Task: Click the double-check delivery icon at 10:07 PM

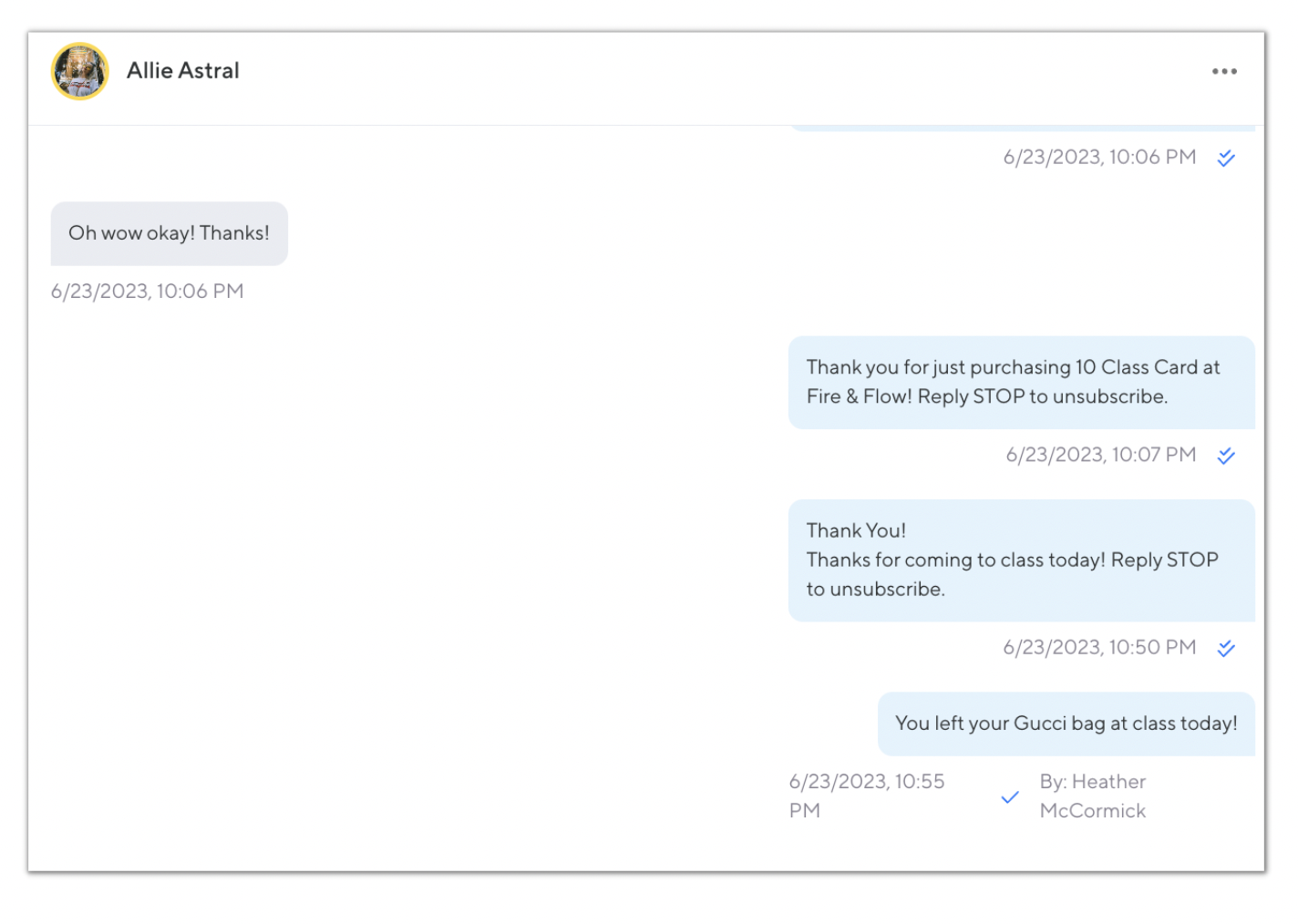Action: click(x=1226, y=456)
